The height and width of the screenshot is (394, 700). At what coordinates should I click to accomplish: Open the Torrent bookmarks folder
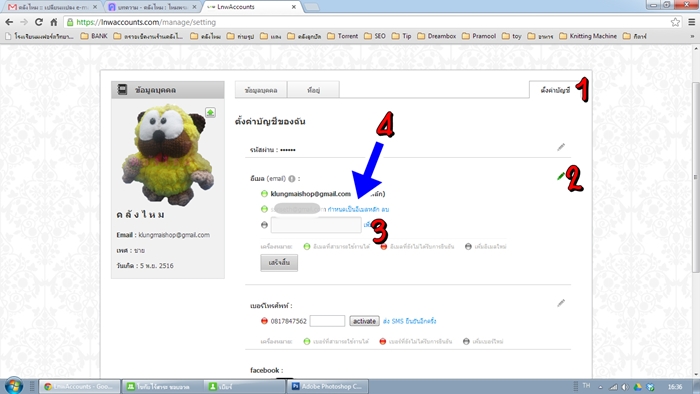click(x=342, y=36)
